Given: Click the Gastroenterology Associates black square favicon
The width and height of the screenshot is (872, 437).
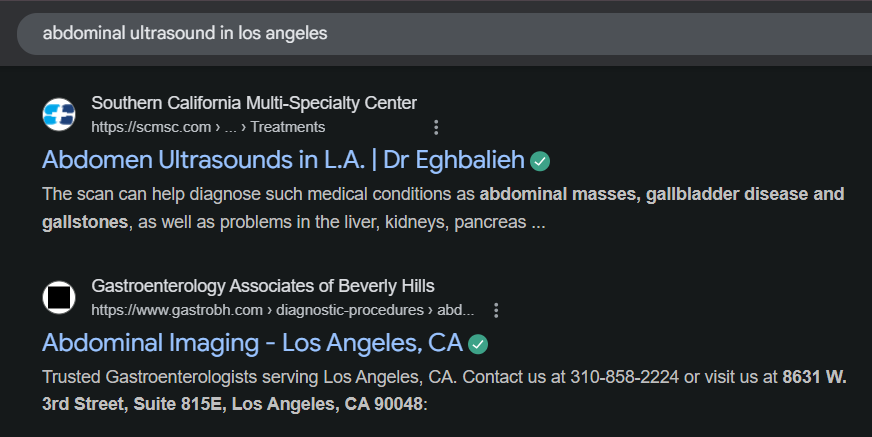Looking at the screenshot, I should (x=59, y=297).
